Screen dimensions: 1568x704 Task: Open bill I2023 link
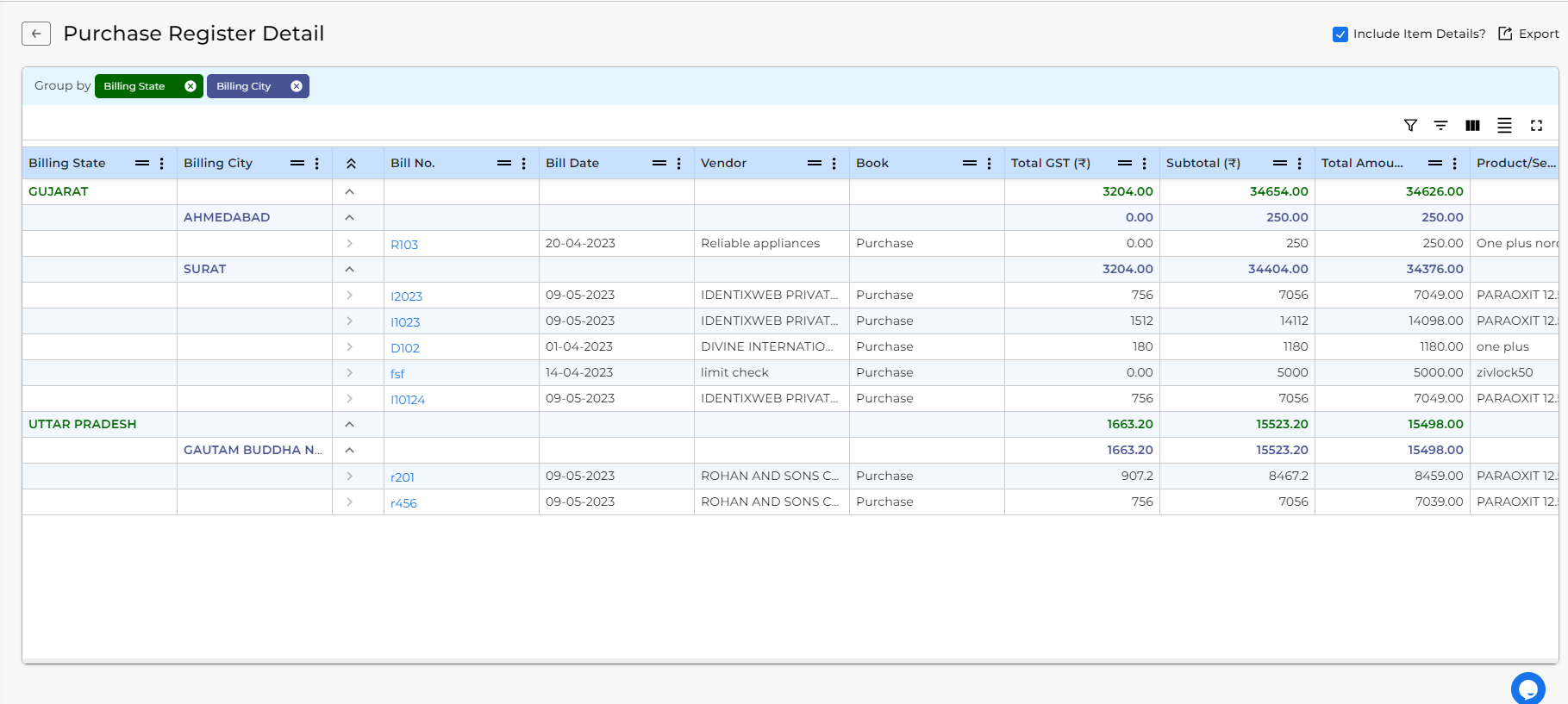pos(406,296)
